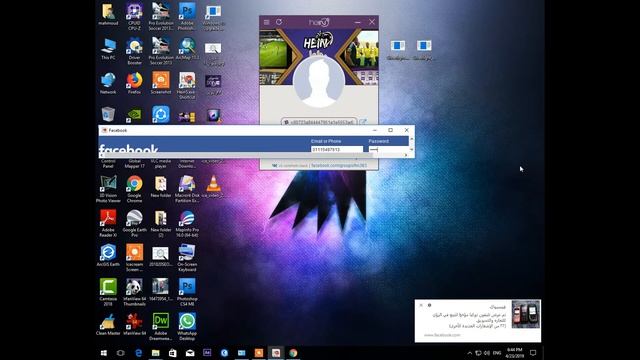Select the Icecream Screen Recorder desktop icon
Screen dimensions: 640x360
coord(134,258)
